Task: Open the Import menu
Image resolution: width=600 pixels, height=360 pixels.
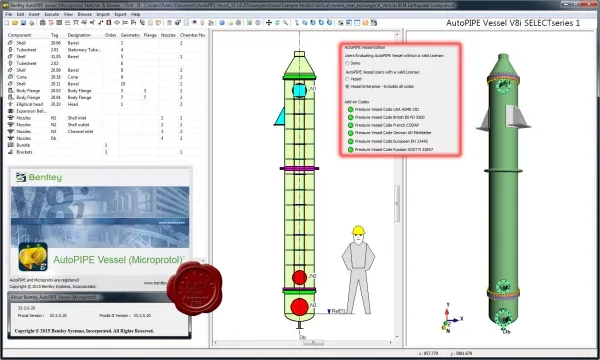Action: coord(103,14)
